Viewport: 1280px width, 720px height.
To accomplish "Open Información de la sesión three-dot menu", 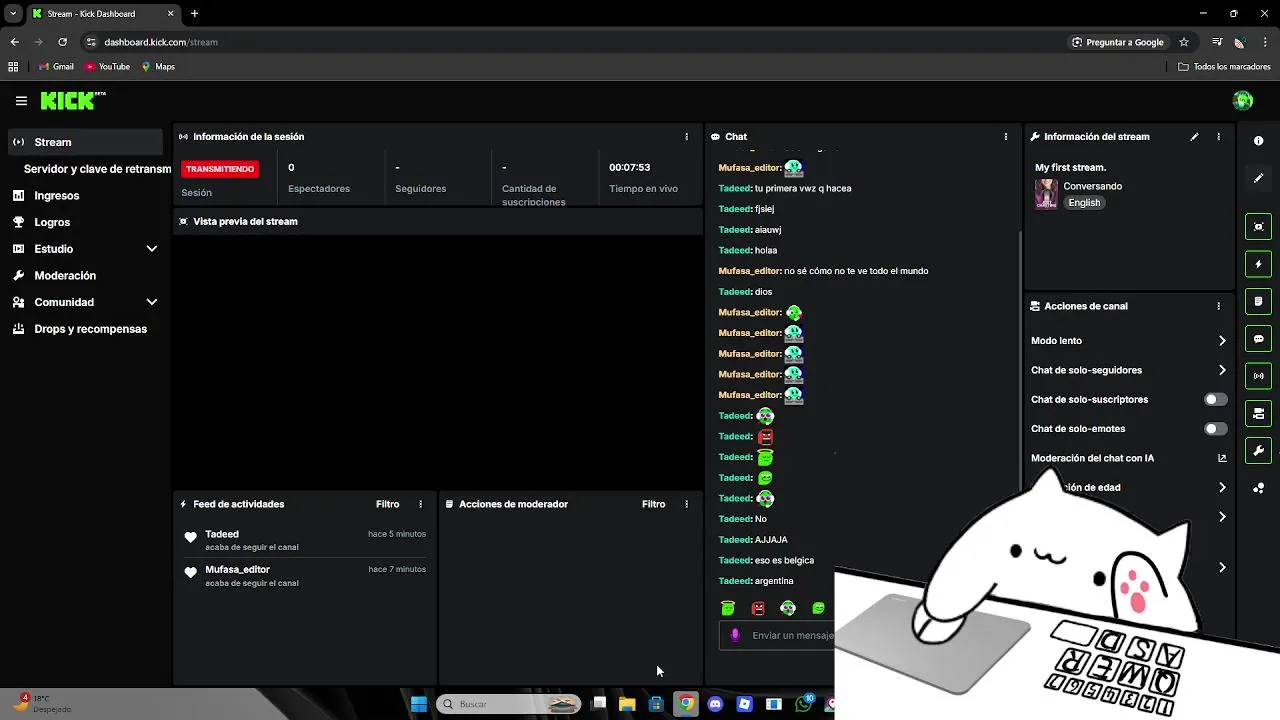I will [x=686, y=137].
